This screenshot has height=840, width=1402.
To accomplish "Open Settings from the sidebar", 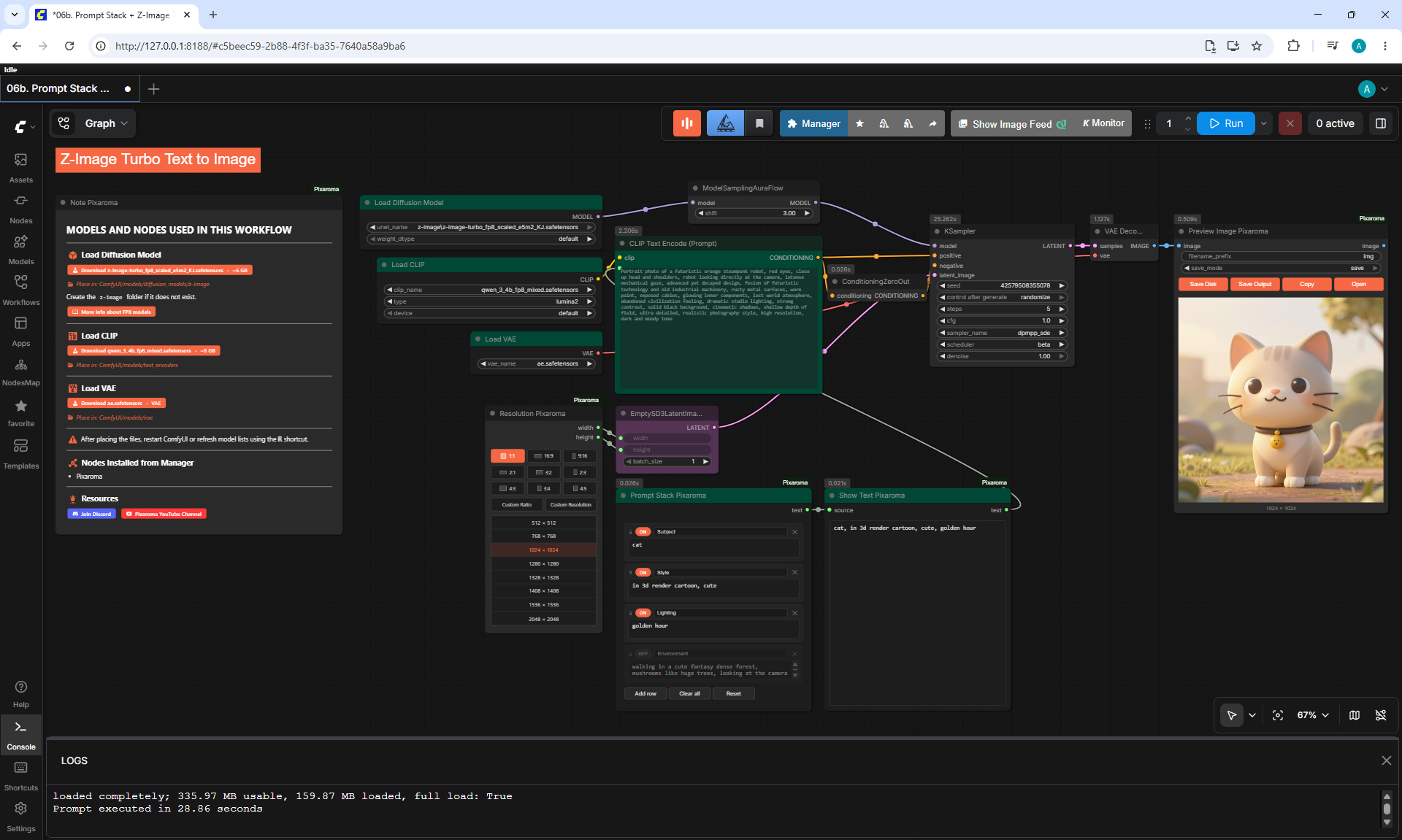I will (x=21, y=817).
